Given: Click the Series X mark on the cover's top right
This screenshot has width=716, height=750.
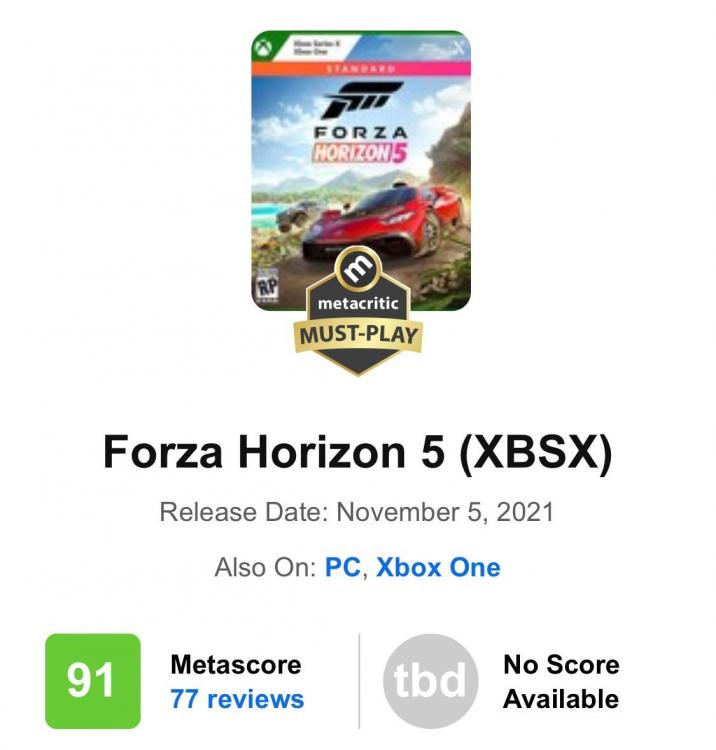Looking at the screenshot, I should (458, 47).
